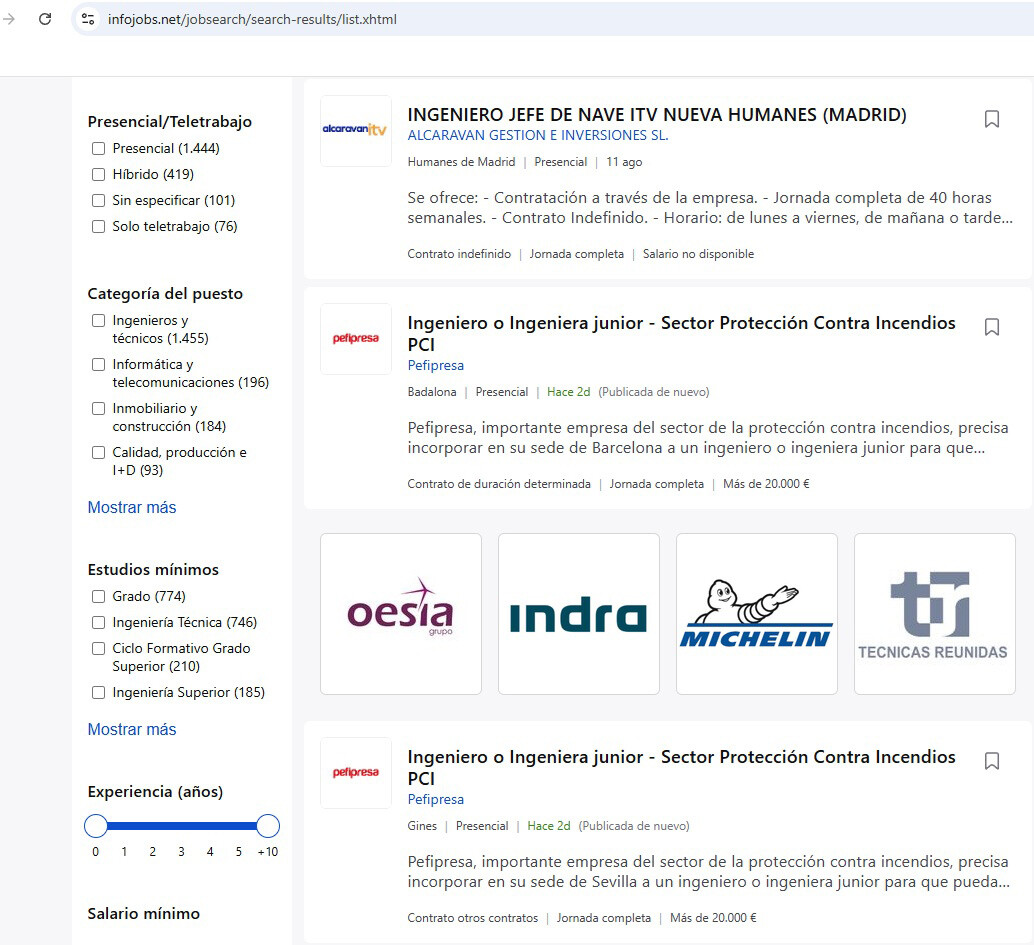
Task: Open the Michelin company logo card
Action: pyautogui.click(x=756, y=613)
